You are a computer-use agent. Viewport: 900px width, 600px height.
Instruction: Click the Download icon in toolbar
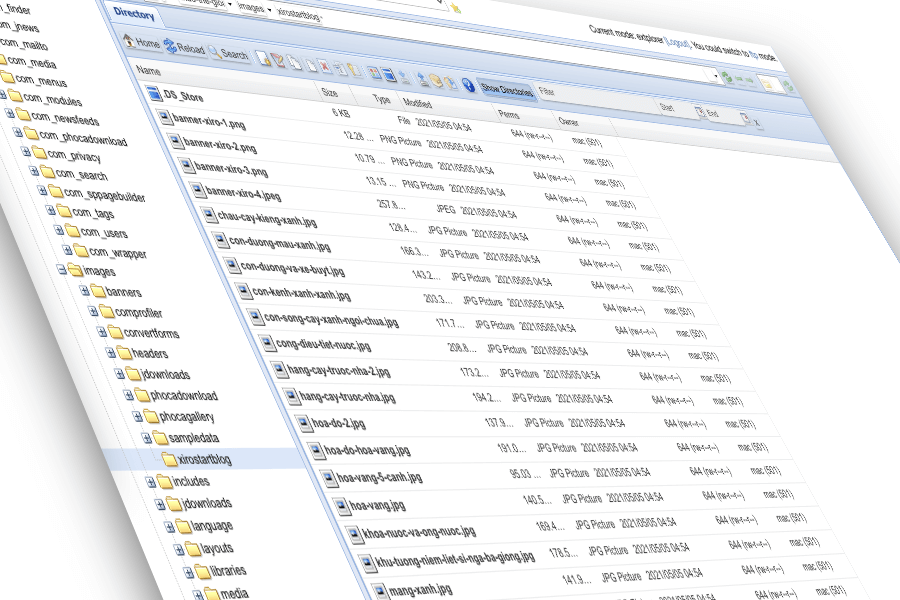coord(404,77)
